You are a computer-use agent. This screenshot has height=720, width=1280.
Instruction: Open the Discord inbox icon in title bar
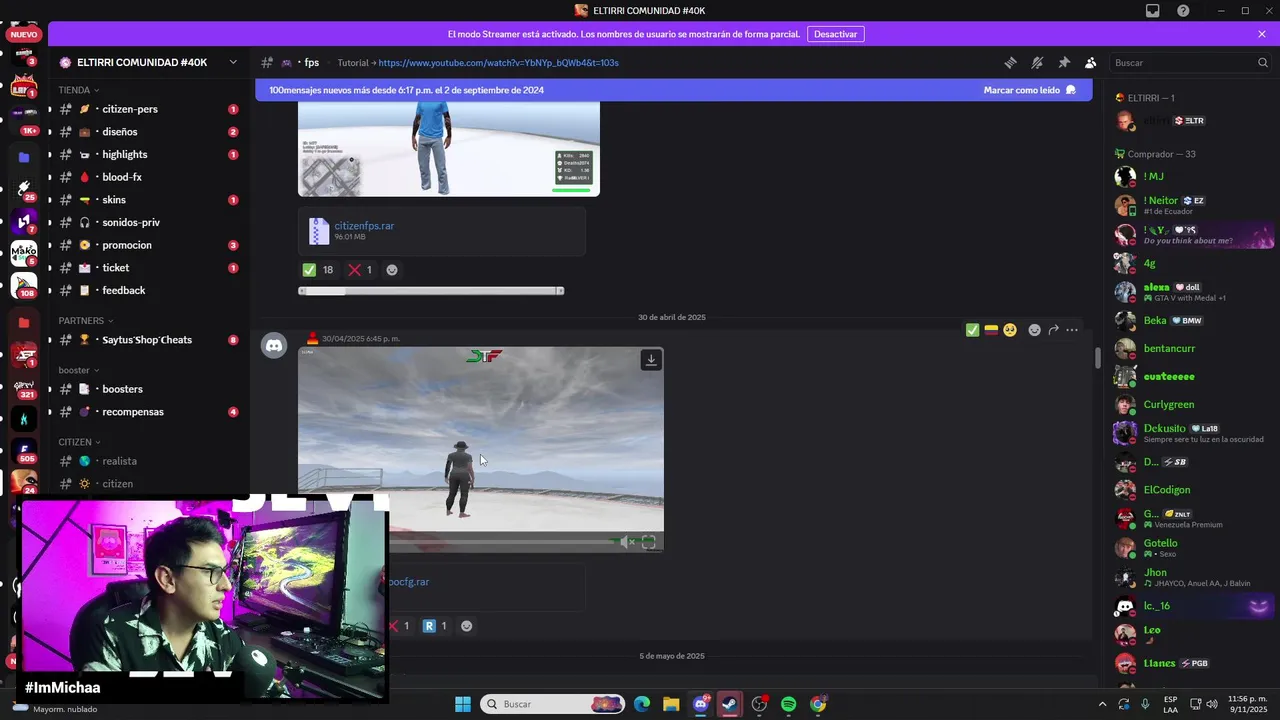[x=1153, y=11]
